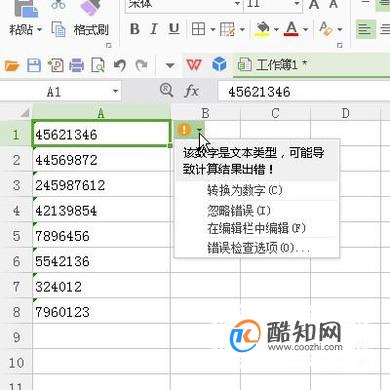Expand the font color dropdown arrow
The height and width of the screenshot is (390, 390).
click(306, 29)
